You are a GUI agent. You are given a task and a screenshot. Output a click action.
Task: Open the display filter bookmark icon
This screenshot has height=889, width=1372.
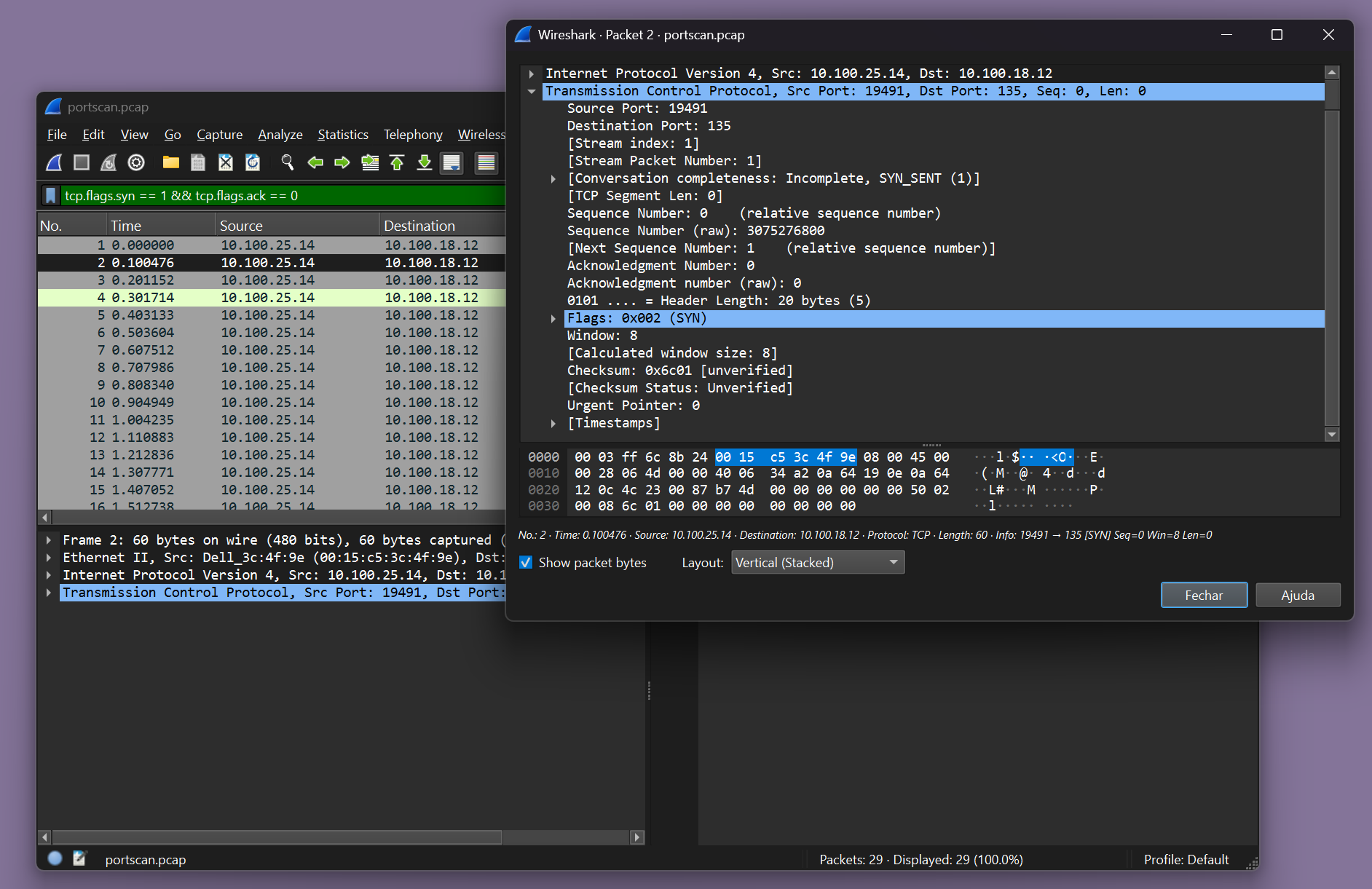pyautogui.click(x=50, y=196)
